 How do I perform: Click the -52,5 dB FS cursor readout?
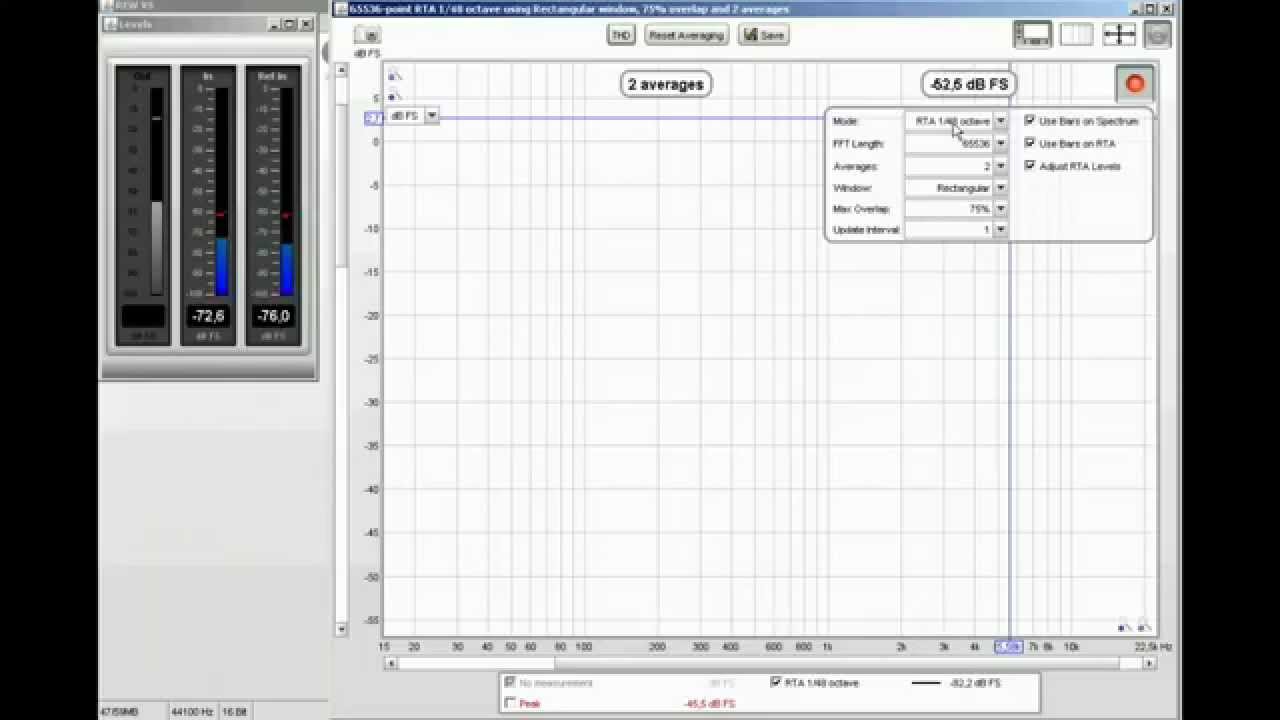(968, 84)
